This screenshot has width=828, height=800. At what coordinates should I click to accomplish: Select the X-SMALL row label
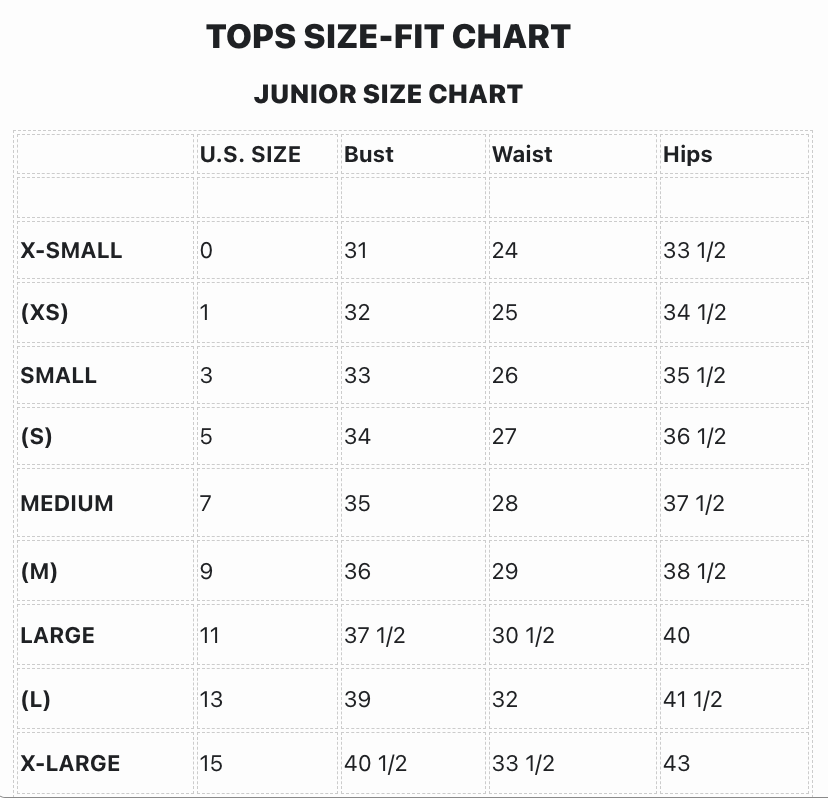point(71,250)
